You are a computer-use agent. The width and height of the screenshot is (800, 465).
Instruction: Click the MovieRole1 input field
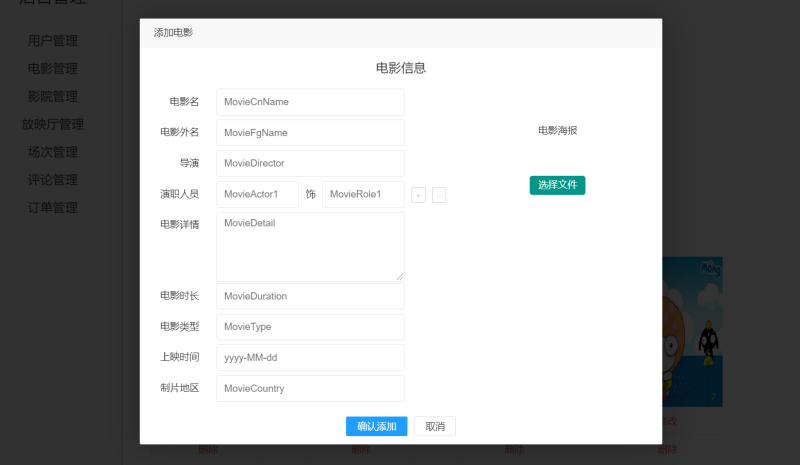click(363, 194)
